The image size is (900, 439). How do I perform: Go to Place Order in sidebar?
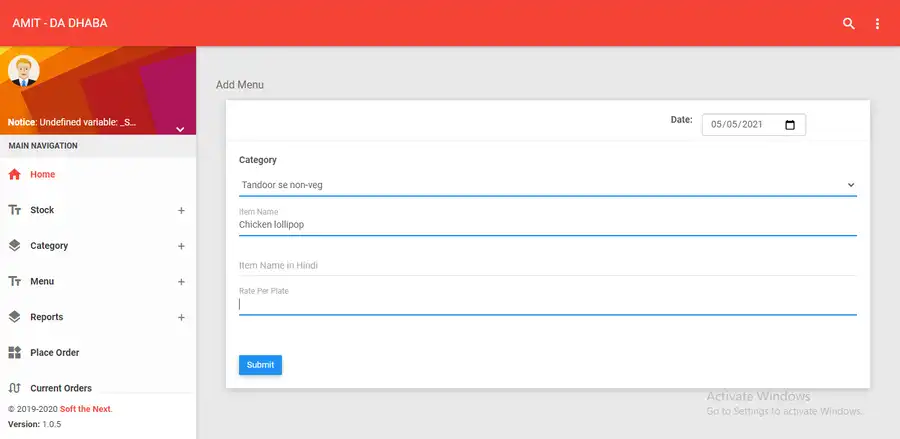[x=55, y=353]
